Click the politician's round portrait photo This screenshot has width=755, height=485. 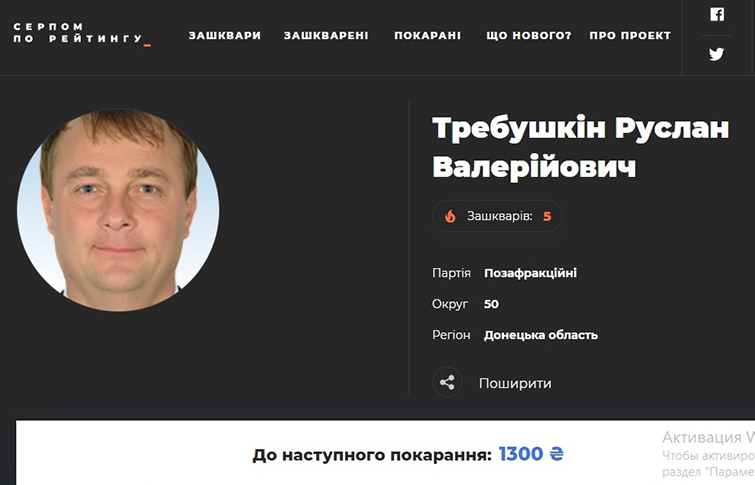pyautogui.click(x=118, y=210)
